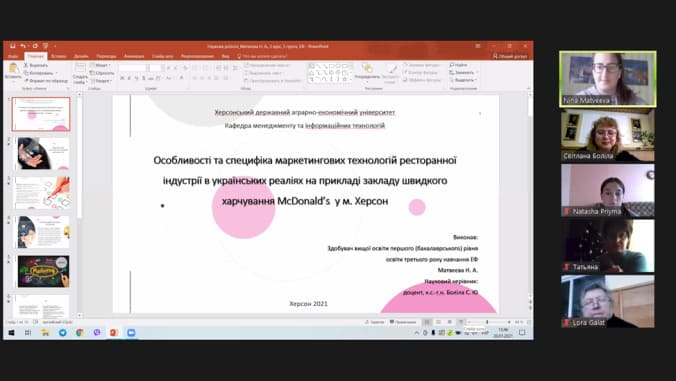676x381 pixels.
Task: Open the Insert (Вставка) ribbon tab
Action: pyautogui.click(x=59, y=56)
